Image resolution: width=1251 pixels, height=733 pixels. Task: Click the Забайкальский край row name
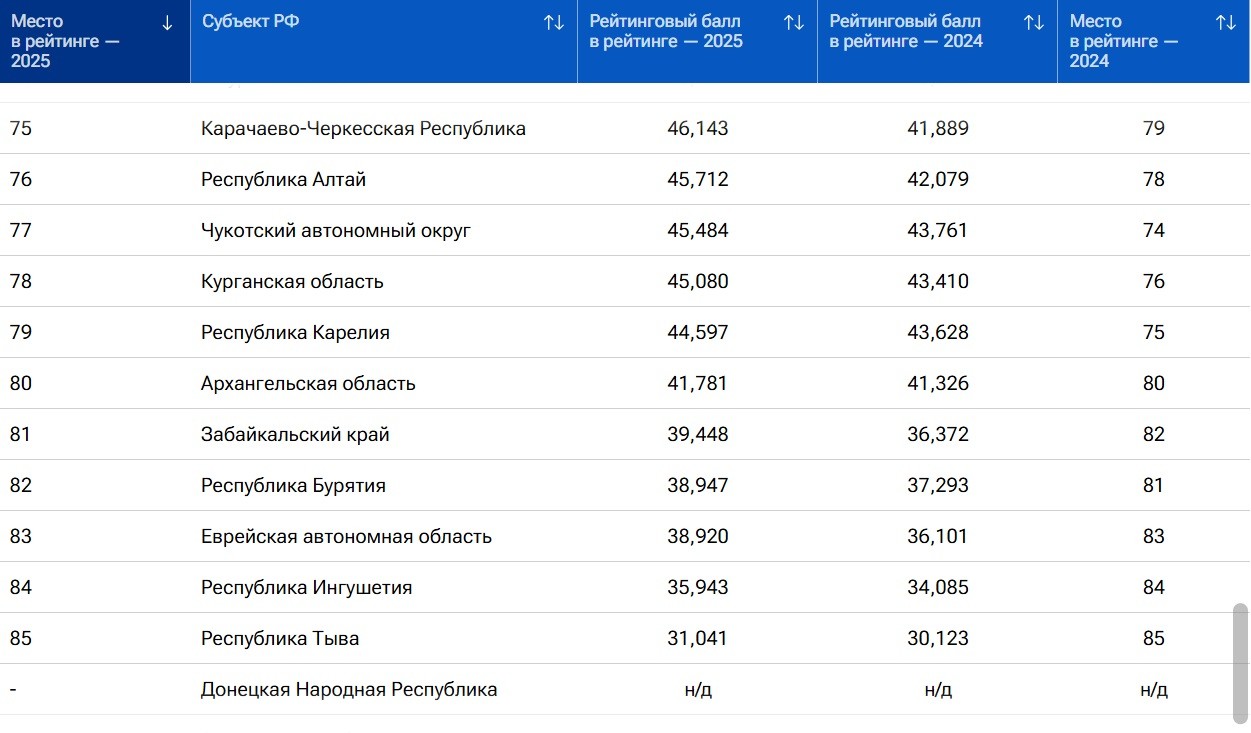tap(295, 435)
